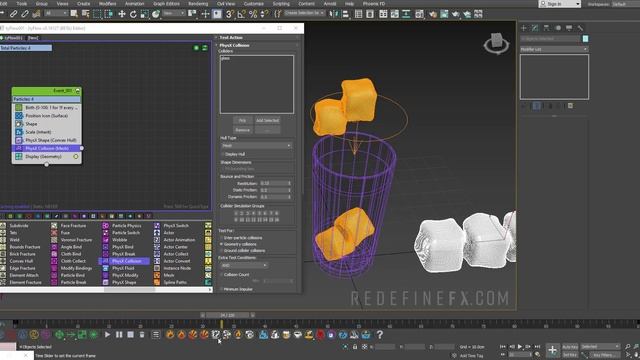Open the Modifier List dropdown
This screenshot has width=640, height=360.
[x=554, y=49]
